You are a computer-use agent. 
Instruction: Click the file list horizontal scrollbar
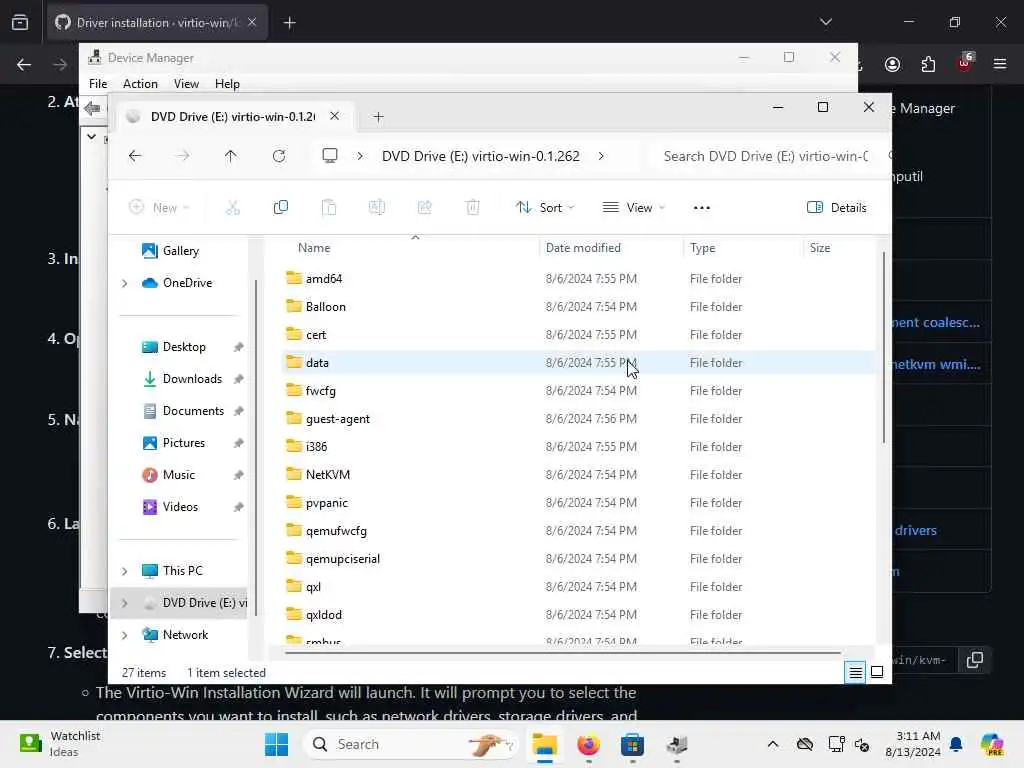562,652
